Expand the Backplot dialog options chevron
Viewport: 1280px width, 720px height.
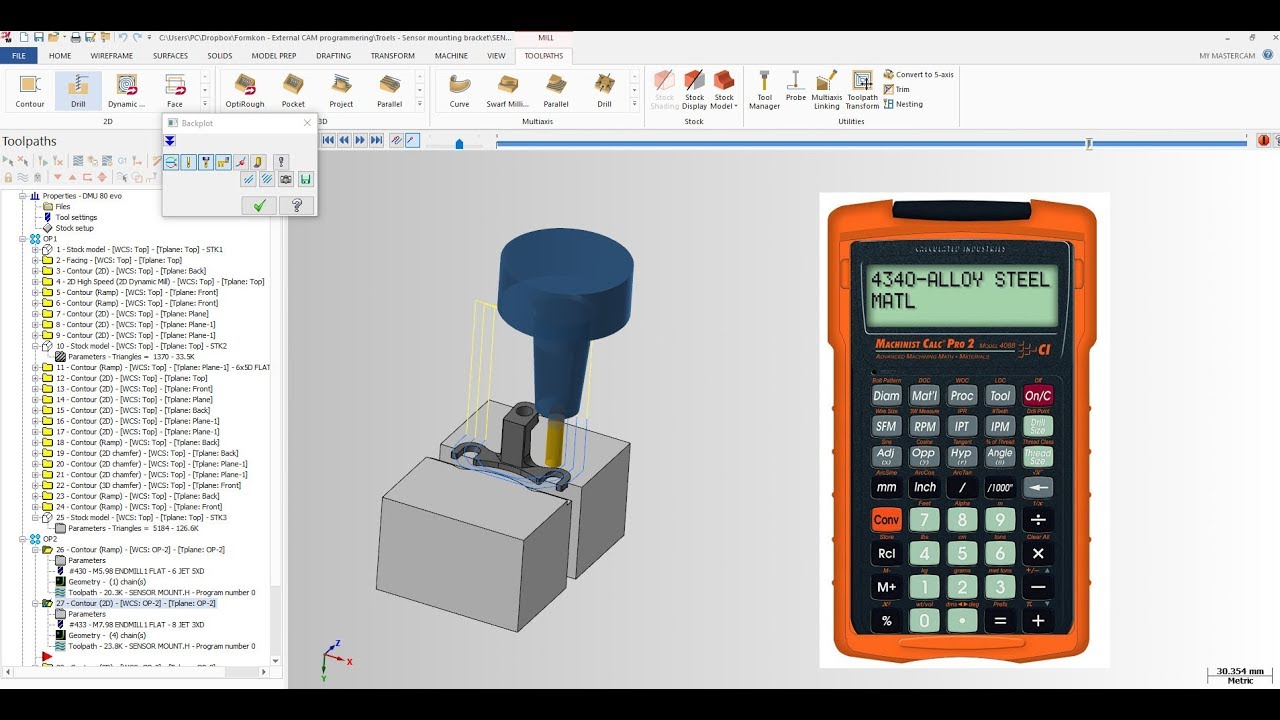click(170, 141)
